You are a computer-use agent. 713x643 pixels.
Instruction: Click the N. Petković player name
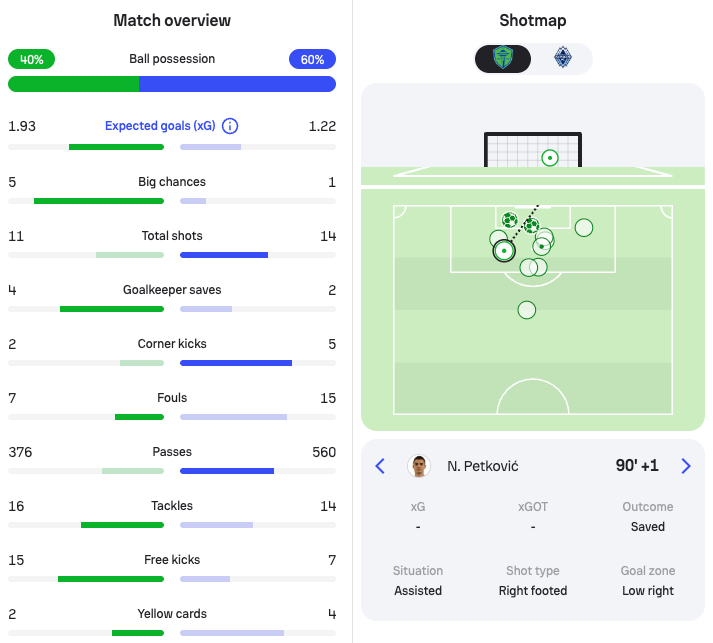[x=482, y=466]
